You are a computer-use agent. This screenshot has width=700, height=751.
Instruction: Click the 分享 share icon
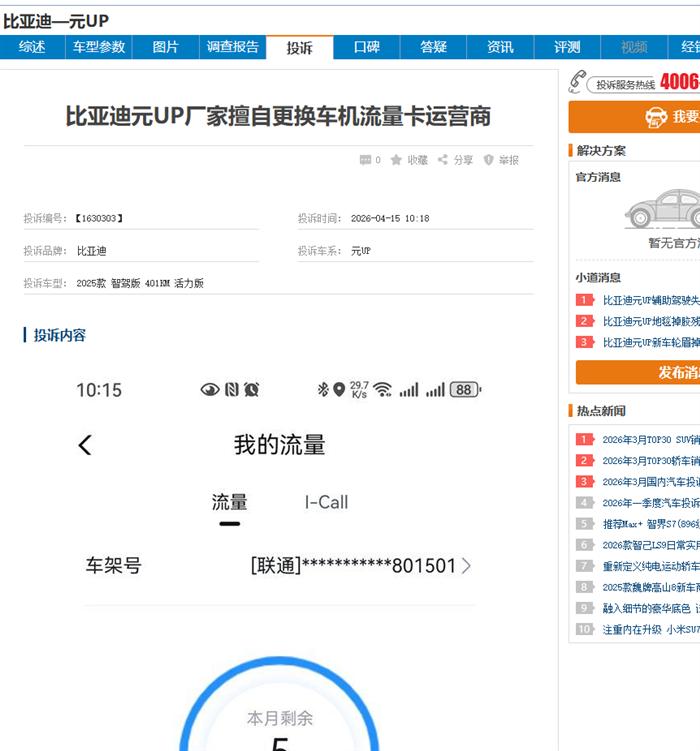(443, 160)
